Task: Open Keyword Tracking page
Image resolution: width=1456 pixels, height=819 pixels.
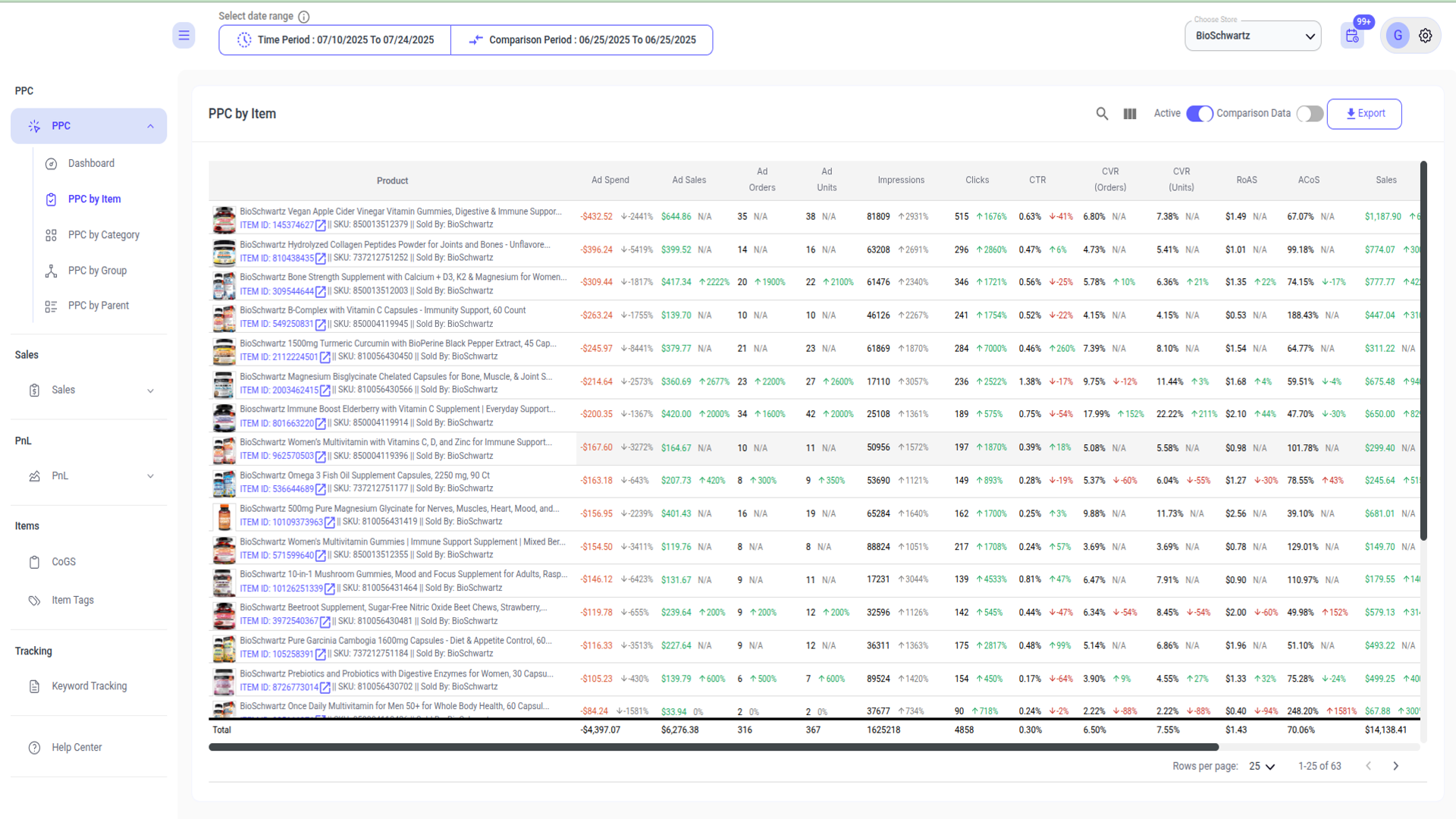Action: click(x=89, y=686)
